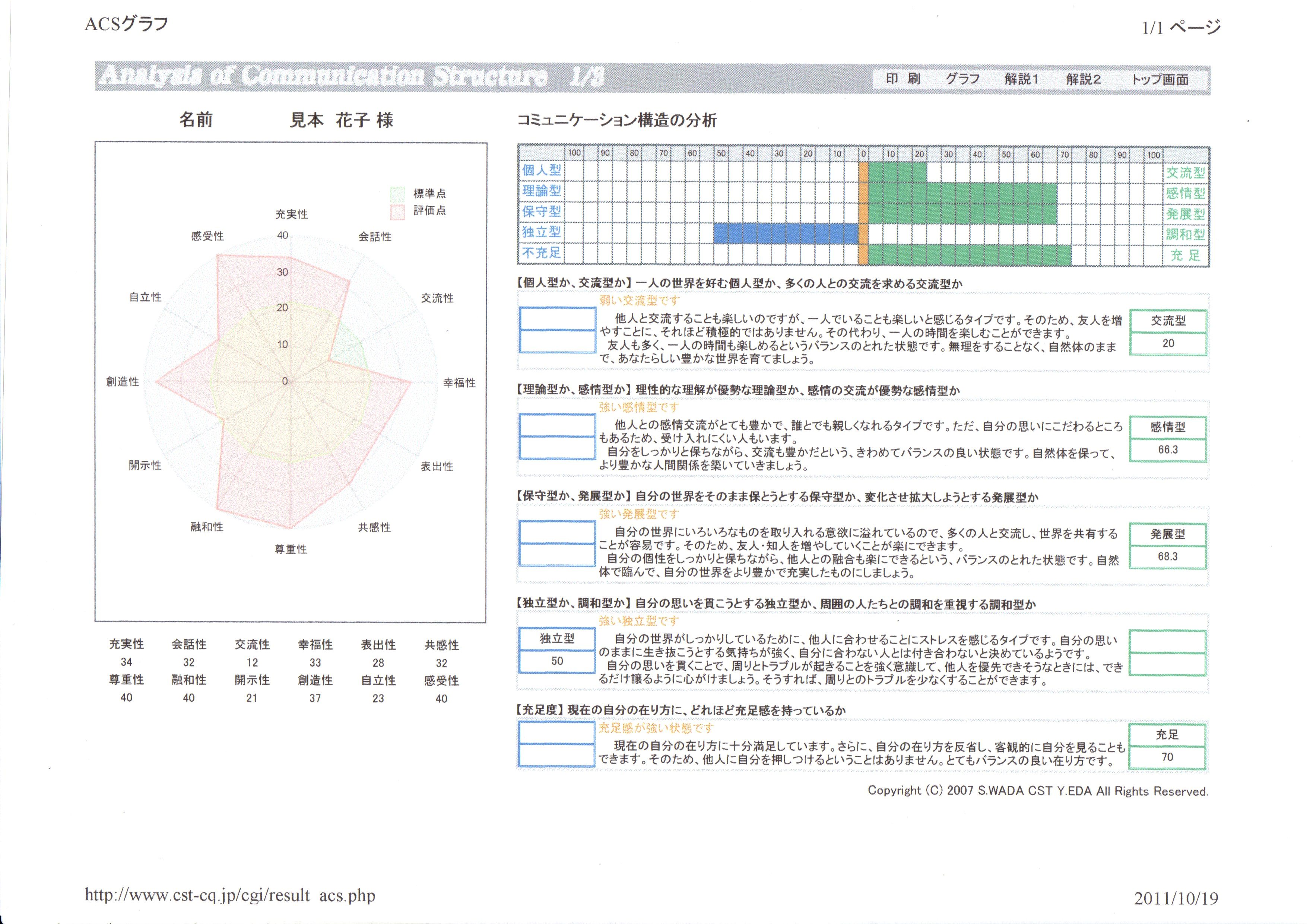Click the 幸福性 value 33 in table
This screenshot has height=924, width=1307.
click(x=315, y=663)
